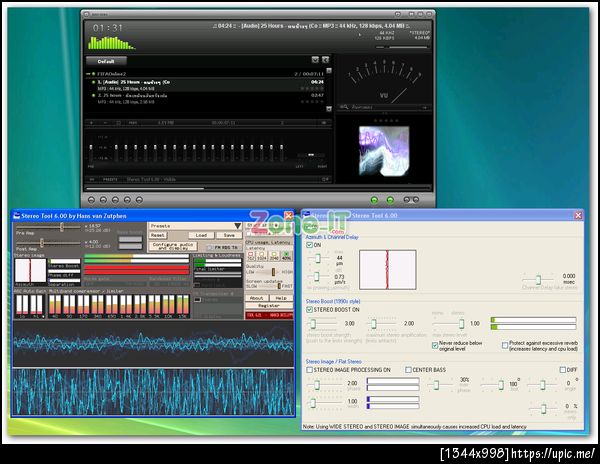Viewport: 600px width, 464px height.
Task: Click the Load preset button
Action: click(201, 235)
